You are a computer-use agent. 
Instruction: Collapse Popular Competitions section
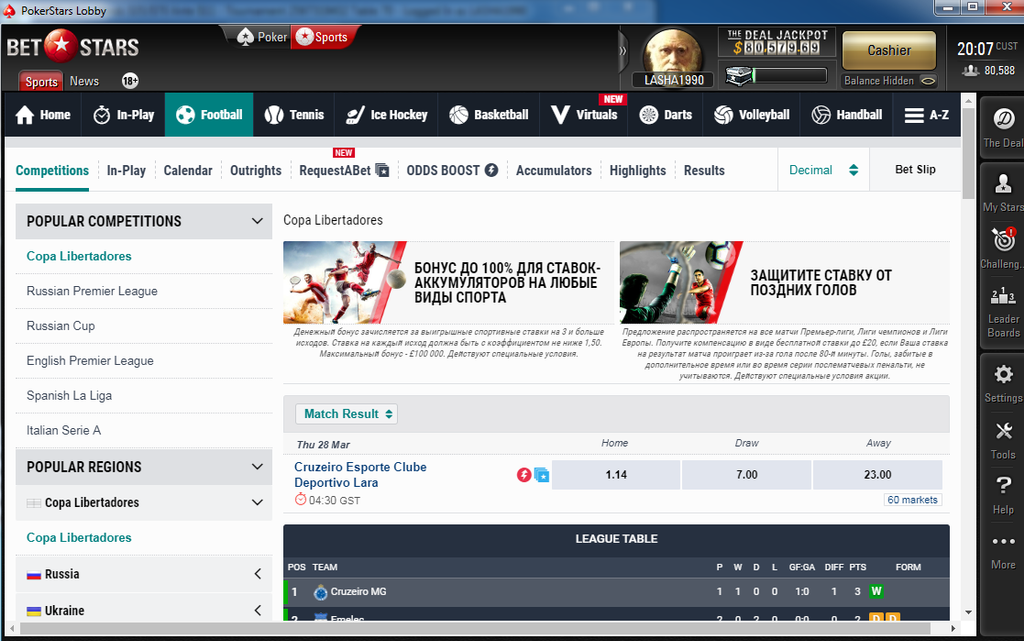pyautogui.click(x=257, y=221)
